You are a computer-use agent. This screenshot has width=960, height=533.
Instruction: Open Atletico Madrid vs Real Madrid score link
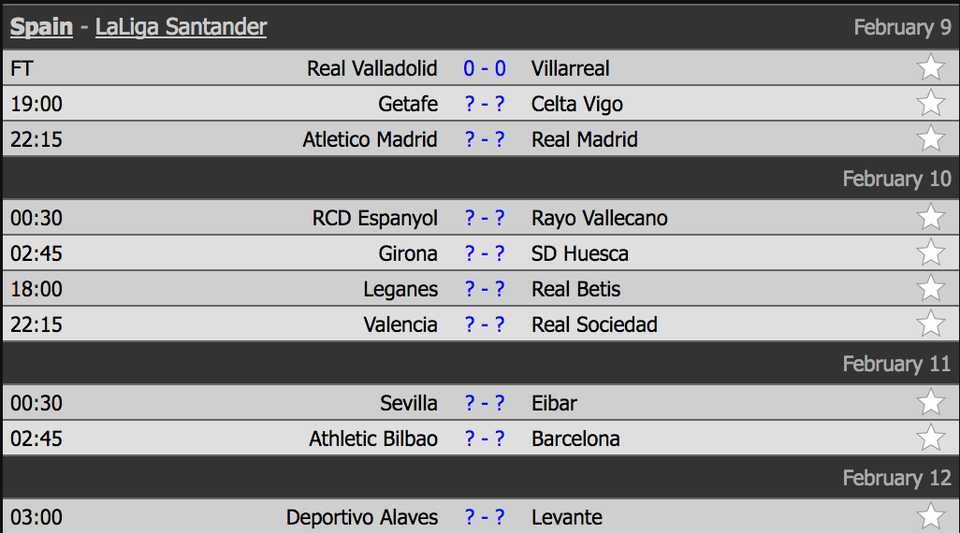tap(484, 140)
